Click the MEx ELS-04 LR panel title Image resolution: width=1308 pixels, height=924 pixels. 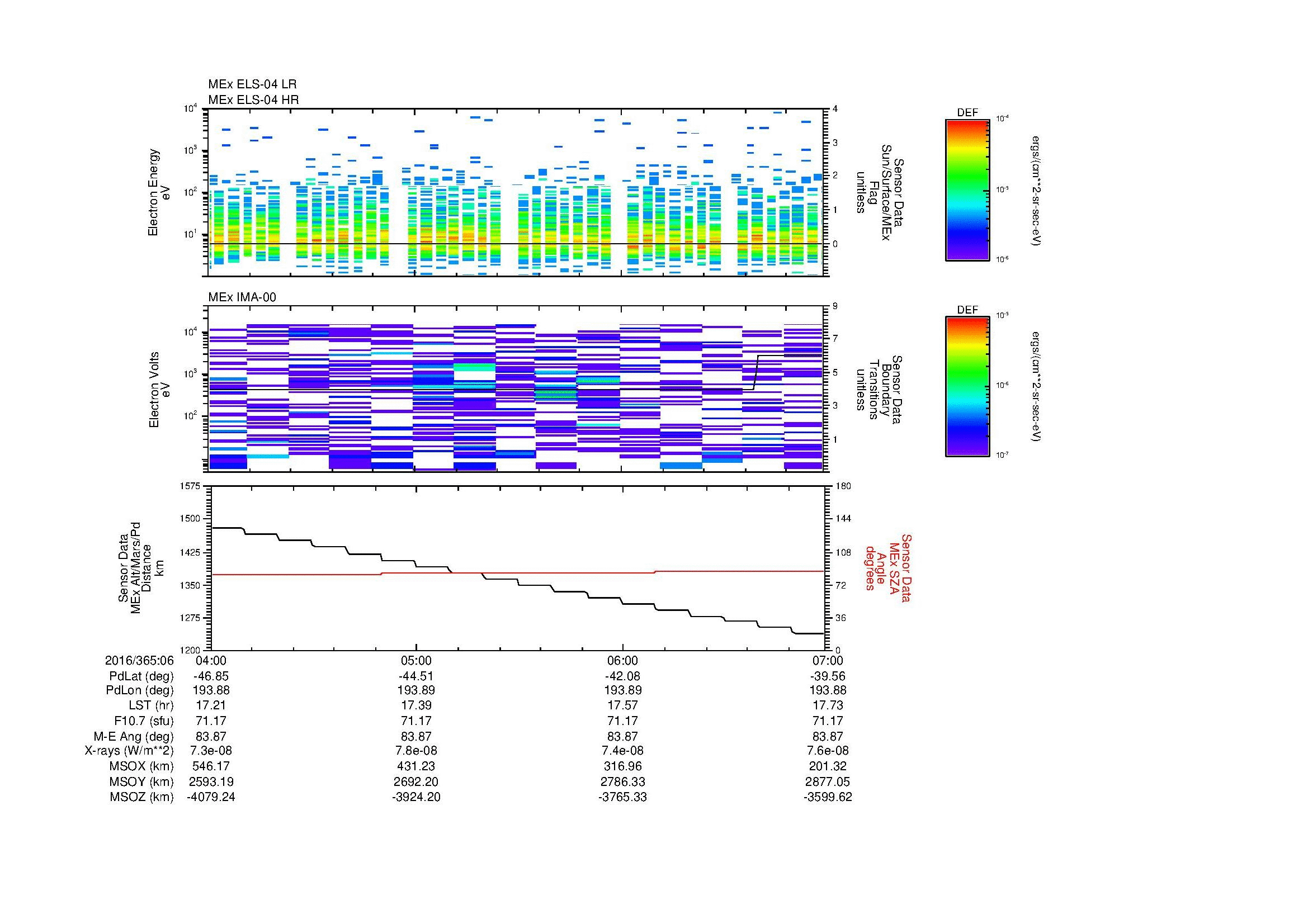coord(252,84)
